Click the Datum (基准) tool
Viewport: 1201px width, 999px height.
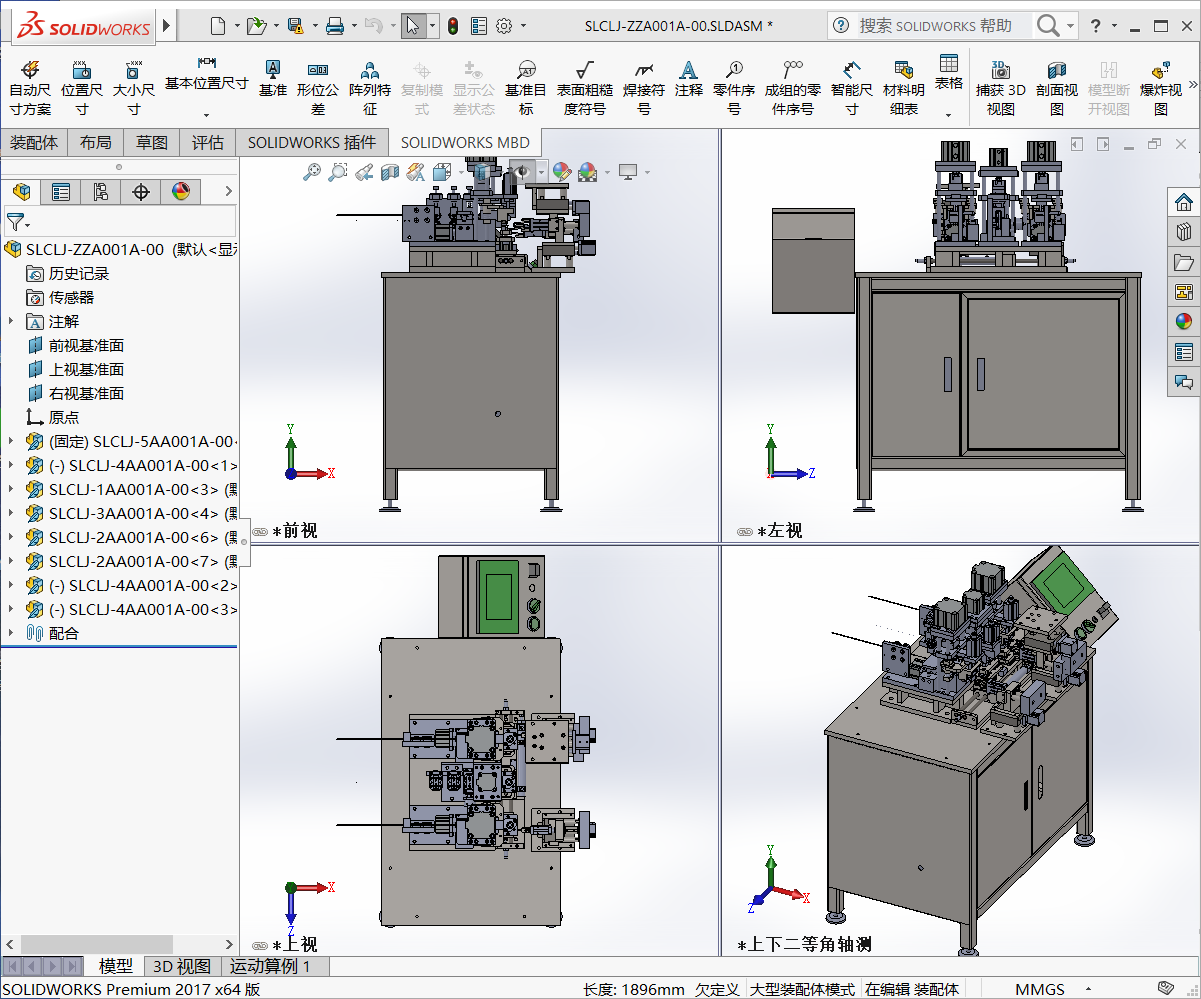tap(272, 78)
